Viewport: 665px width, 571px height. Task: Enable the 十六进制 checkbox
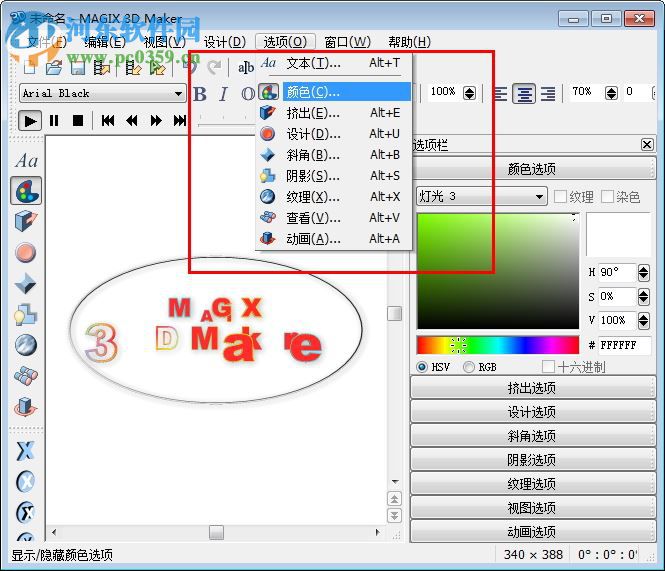coord(548,367)
